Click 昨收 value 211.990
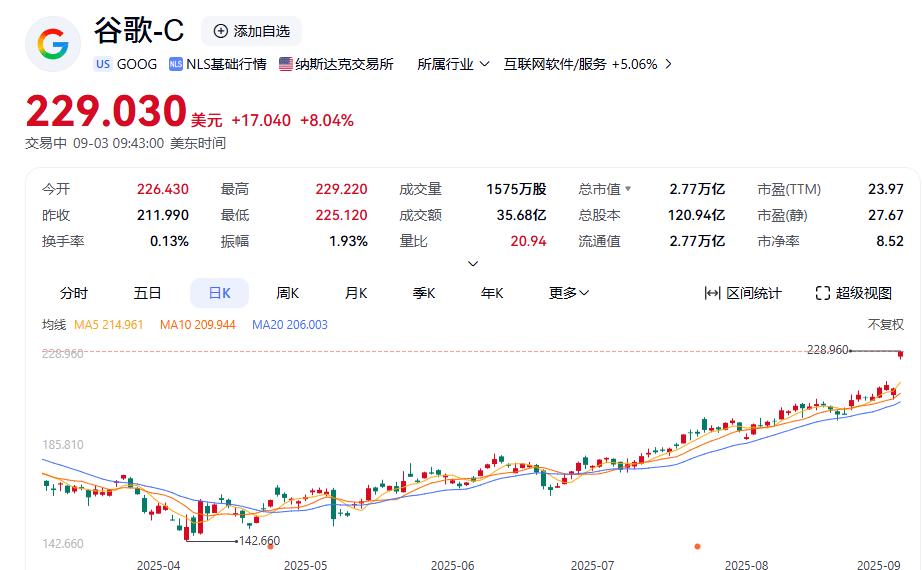922x570 pixels. (x=163, y=215)
